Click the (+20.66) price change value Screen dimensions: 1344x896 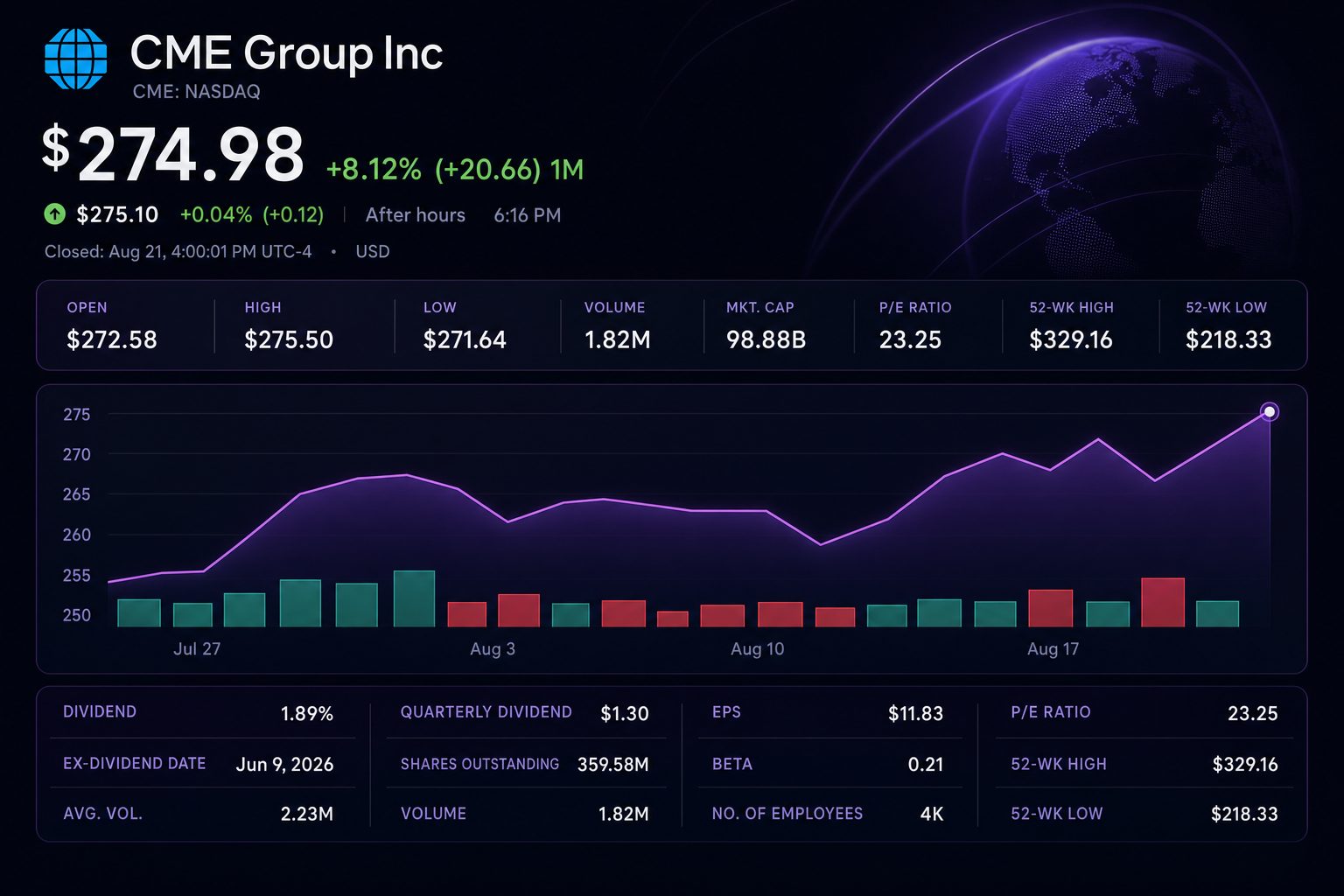487,169
